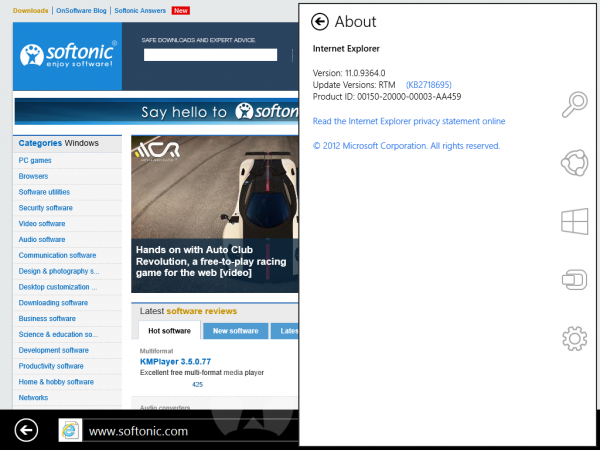Open the Productivity software category
The image size is (600, 450).
51,366
